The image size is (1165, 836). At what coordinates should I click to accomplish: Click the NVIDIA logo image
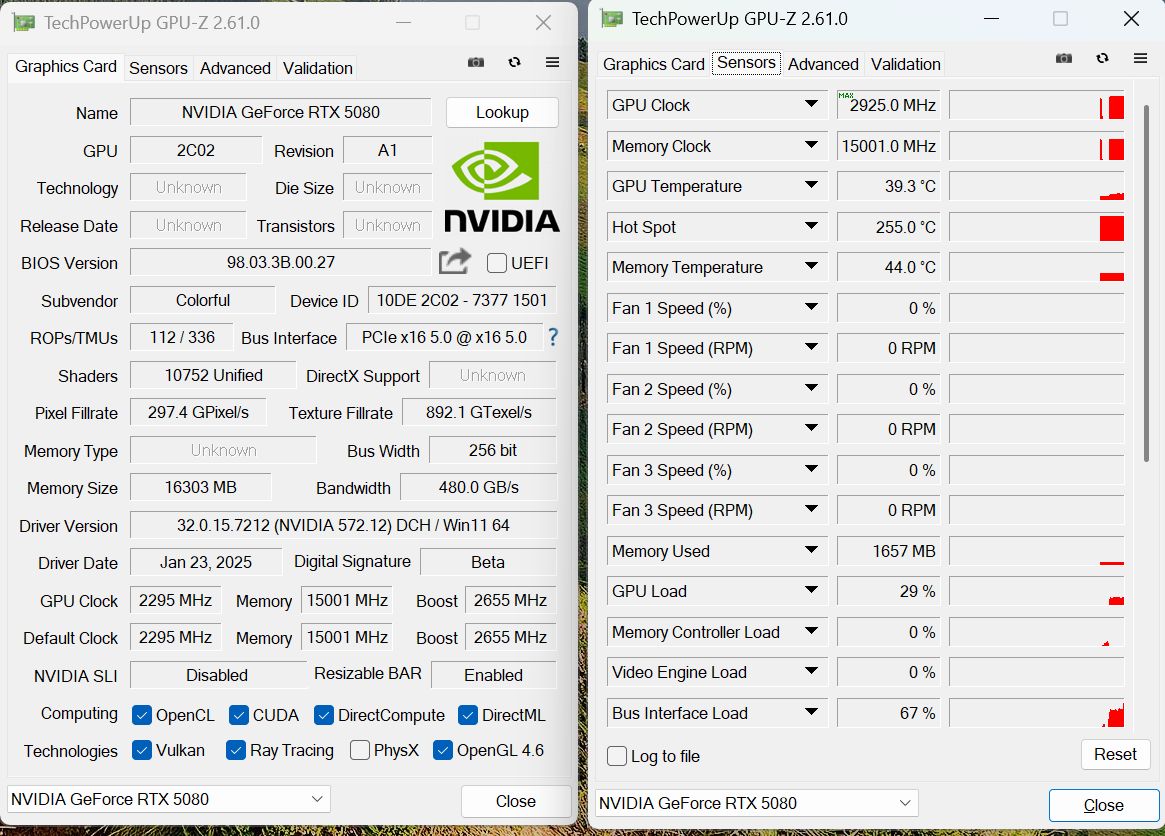pos(502,187)
